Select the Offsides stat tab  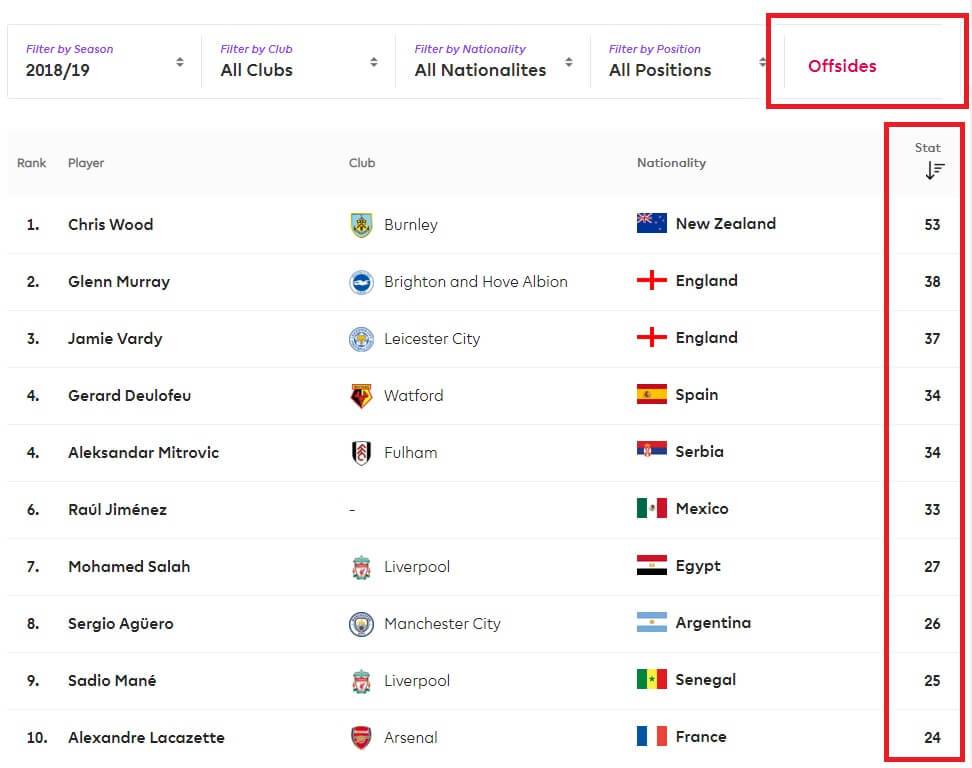(x=842, y=66)
